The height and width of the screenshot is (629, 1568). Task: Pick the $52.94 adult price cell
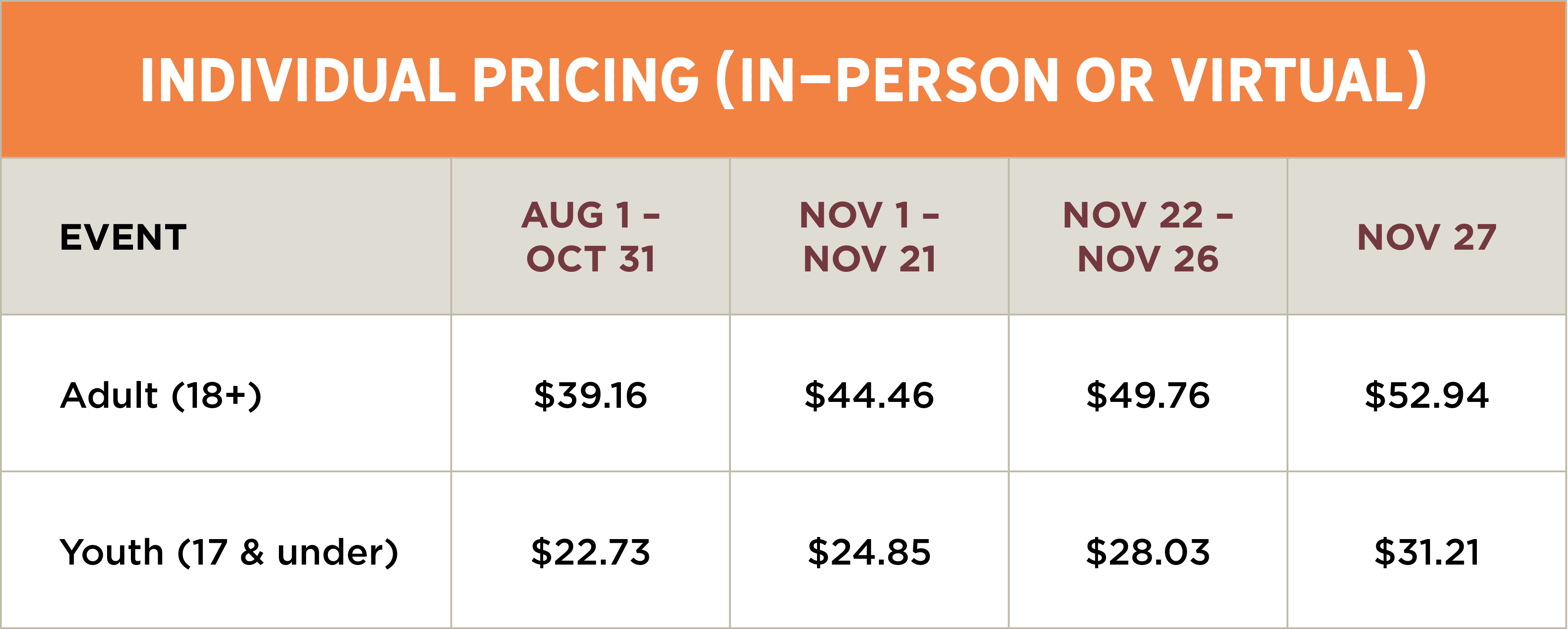[1427, 395]
